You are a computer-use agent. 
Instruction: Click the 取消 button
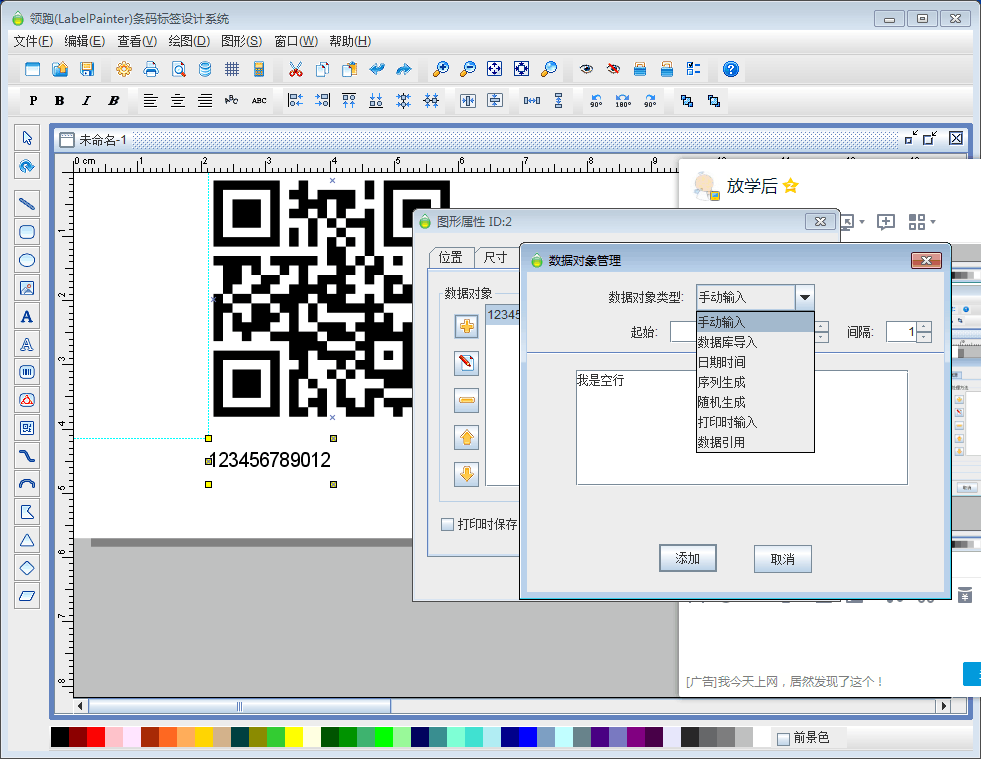(x=783, y=559)
